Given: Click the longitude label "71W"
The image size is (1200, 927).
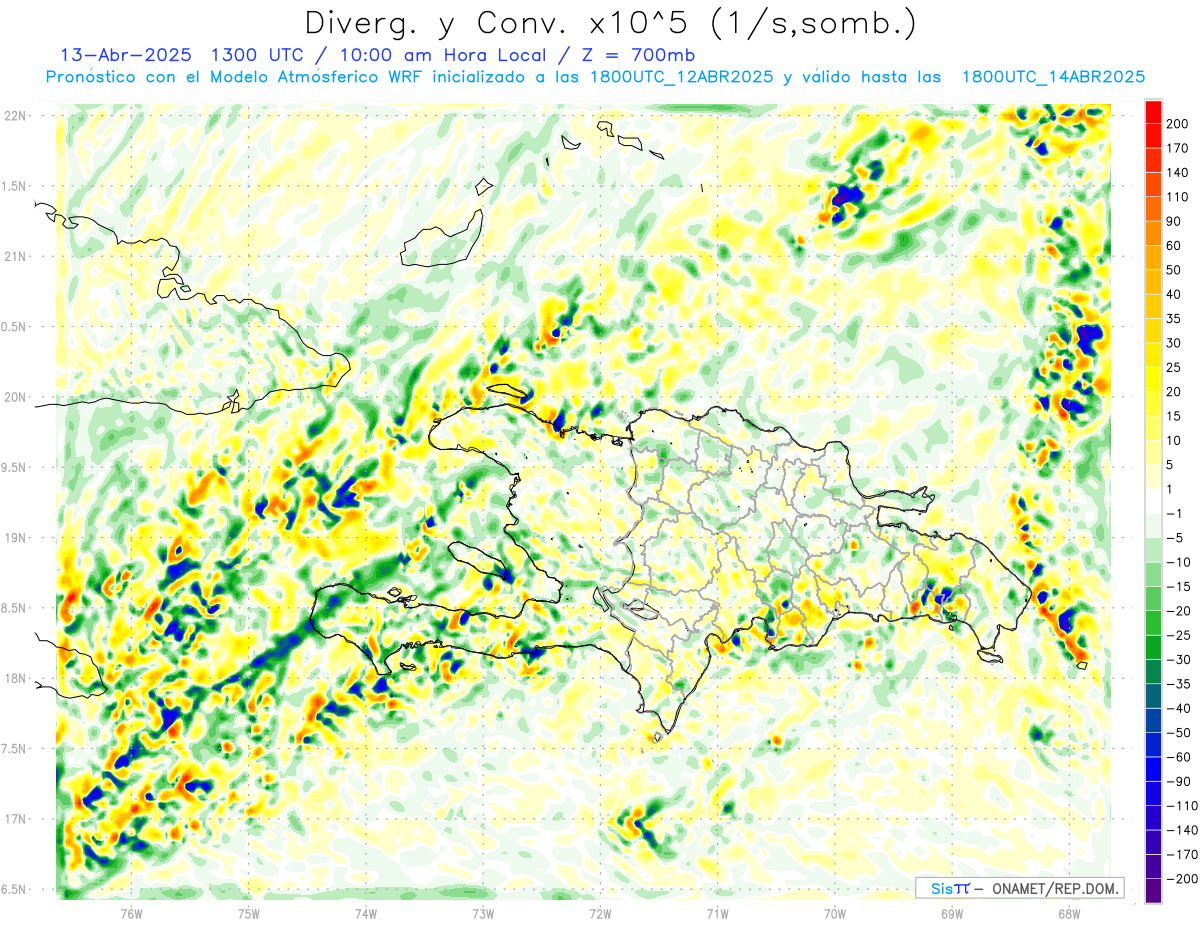Looking at the screenshot, I should click(x=717, y=914).
